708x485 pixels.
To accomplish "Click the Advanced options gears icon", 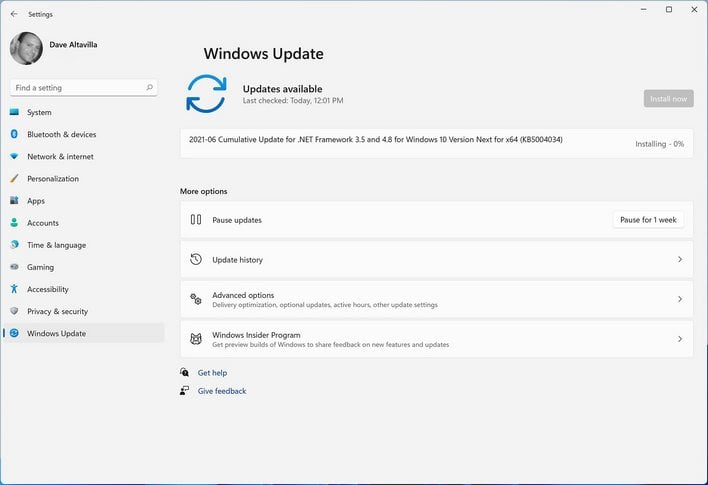I will point(196,299).
